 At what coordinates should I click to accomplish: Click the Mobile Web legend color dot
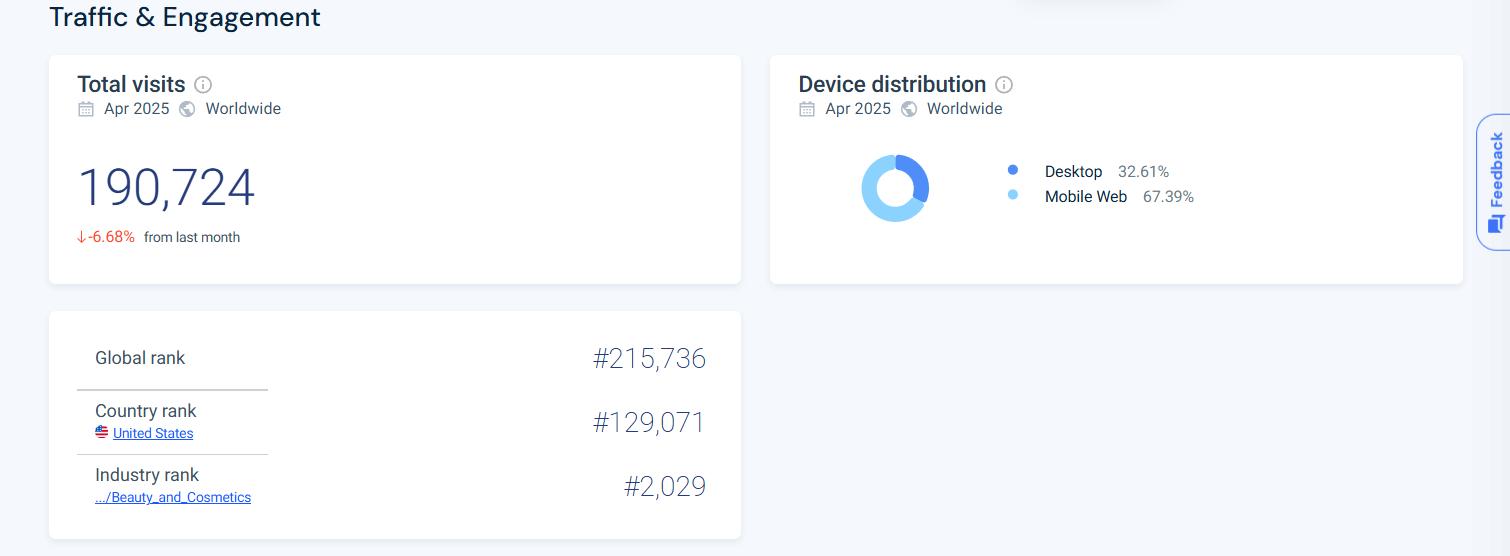point(1013,195)
